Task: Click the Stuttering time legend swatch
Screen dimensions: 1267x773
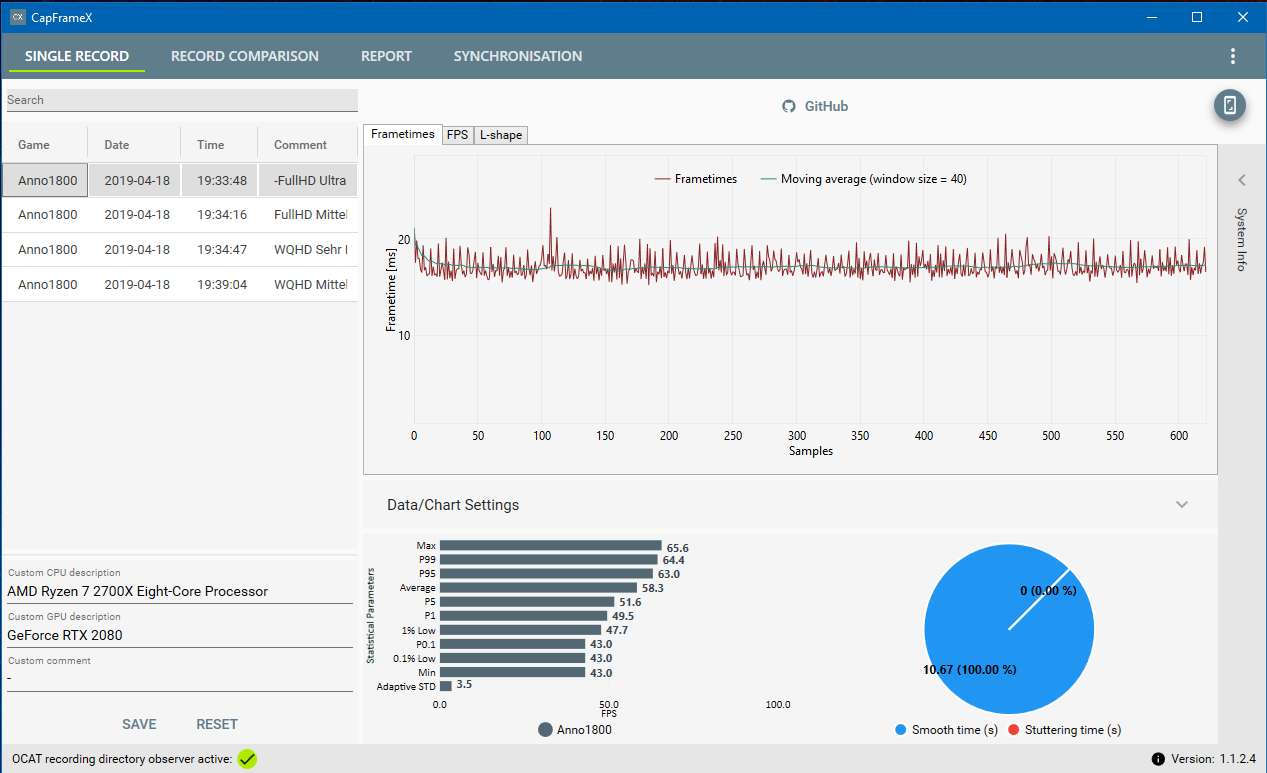Action: click(x=1013, y=730)
